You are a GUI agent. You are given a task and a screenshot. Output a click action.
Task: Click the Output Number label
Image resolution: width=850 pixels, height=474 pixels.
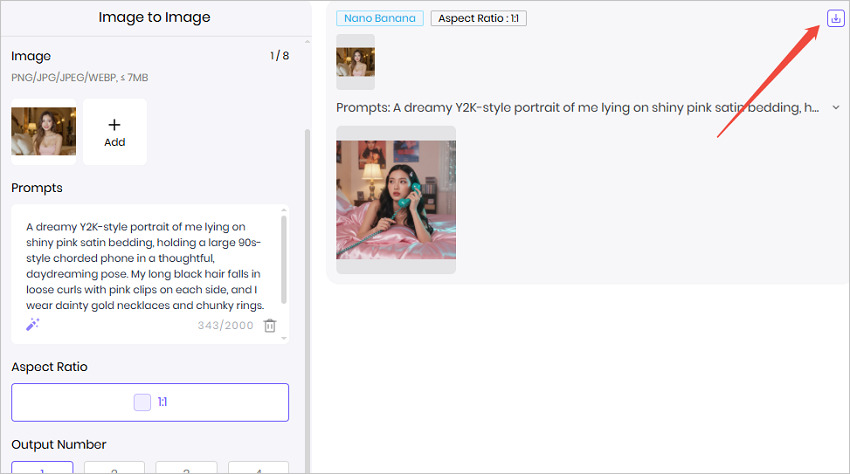click(59, 445)
